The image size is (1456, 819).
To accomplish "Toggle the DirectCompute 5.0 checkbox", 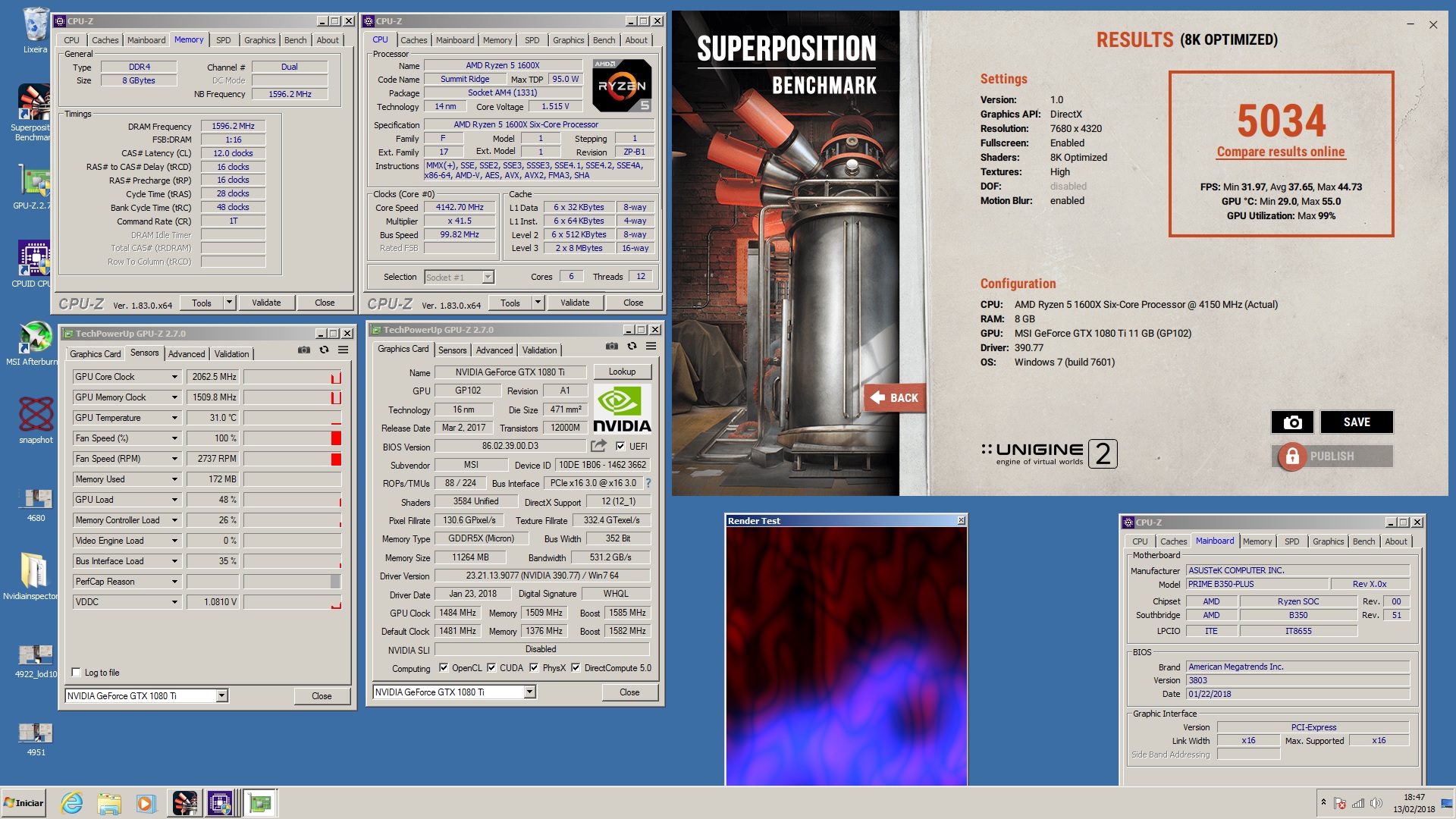I will tap(576, 668).
